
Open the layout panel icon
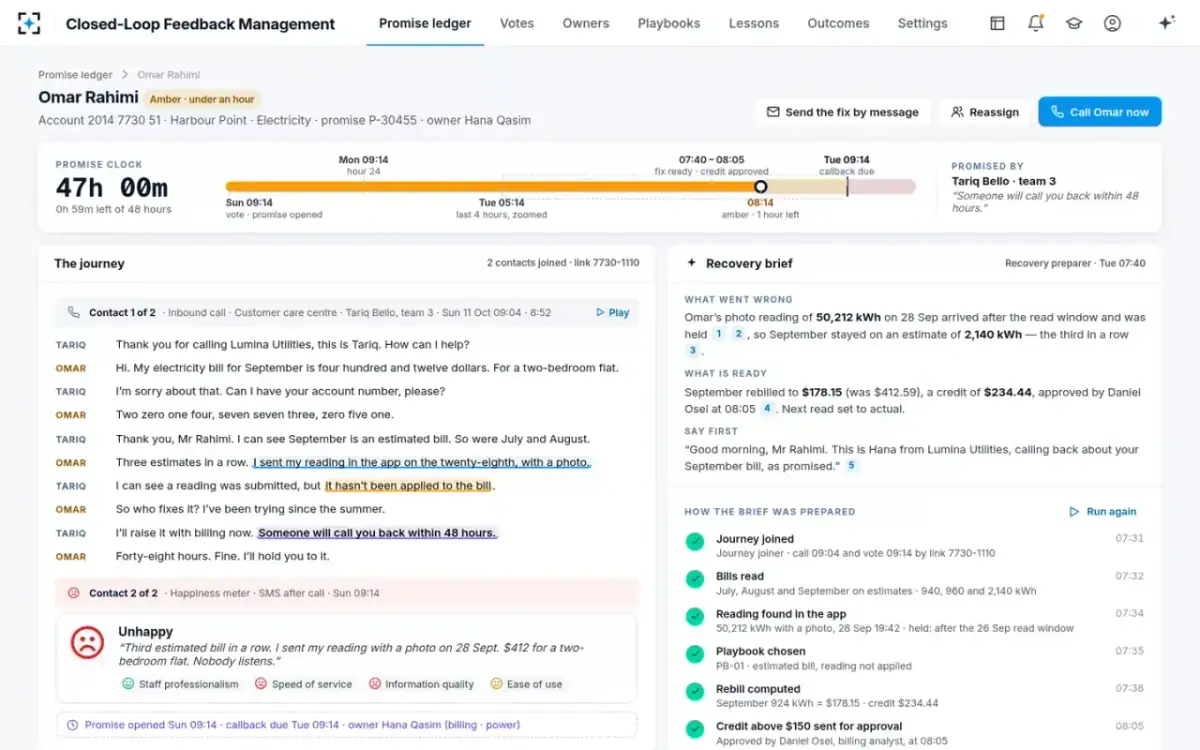coord(997,23)
